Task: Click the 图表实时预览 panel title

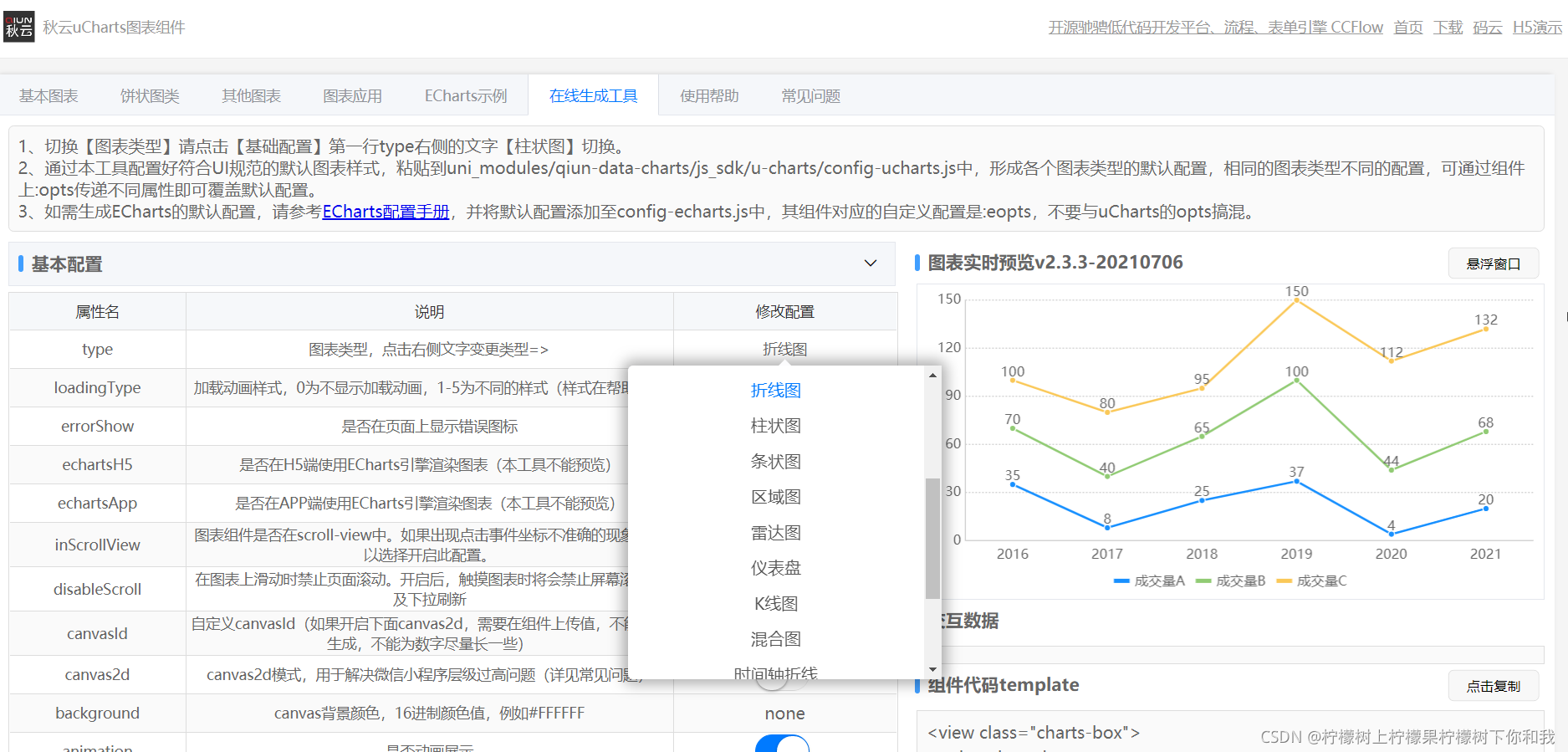Action: point(1055,263)
